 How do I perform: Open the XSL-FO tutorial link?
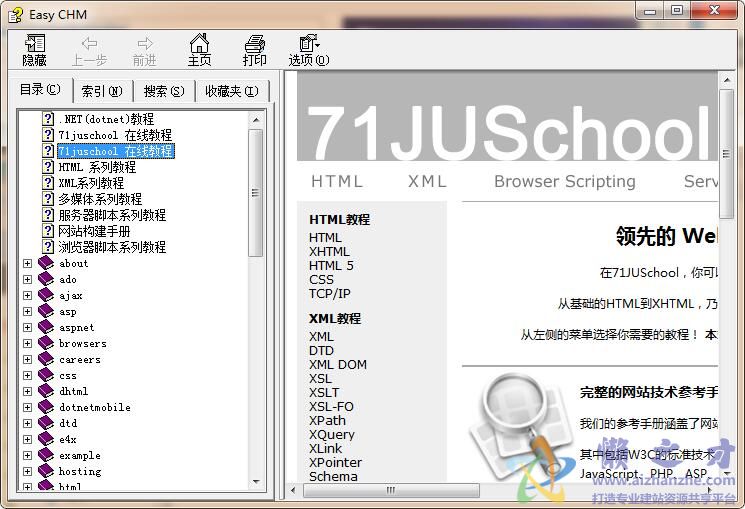point(331,406)
